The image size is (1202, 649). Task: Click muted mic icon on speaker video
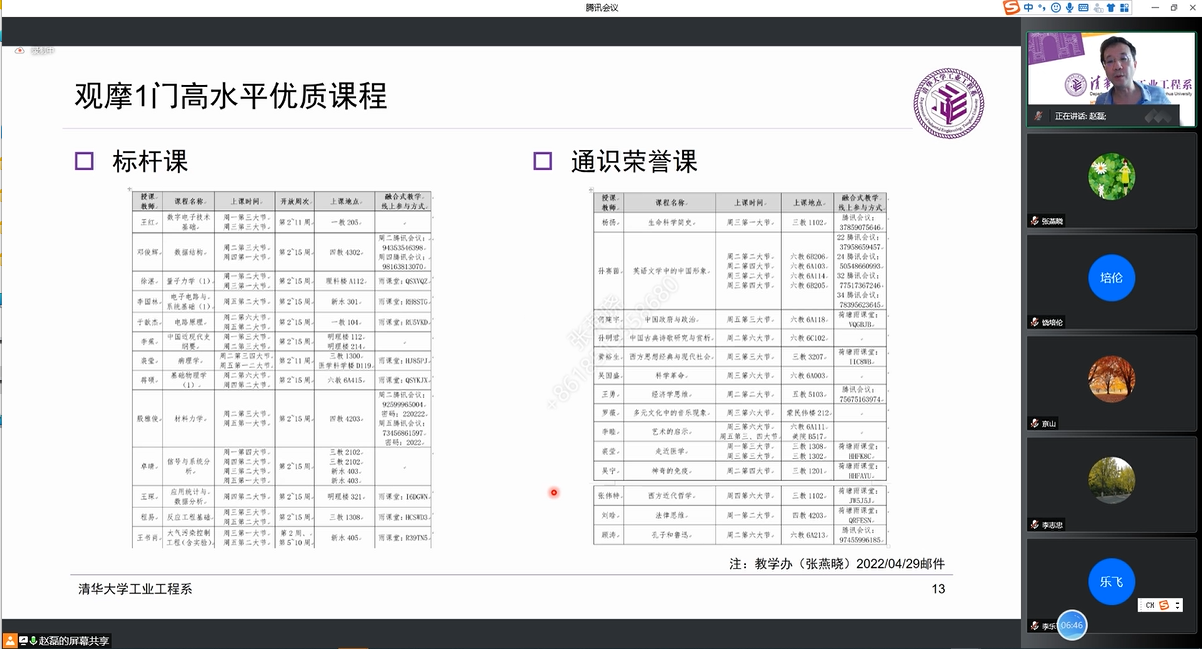[1039, 116]
